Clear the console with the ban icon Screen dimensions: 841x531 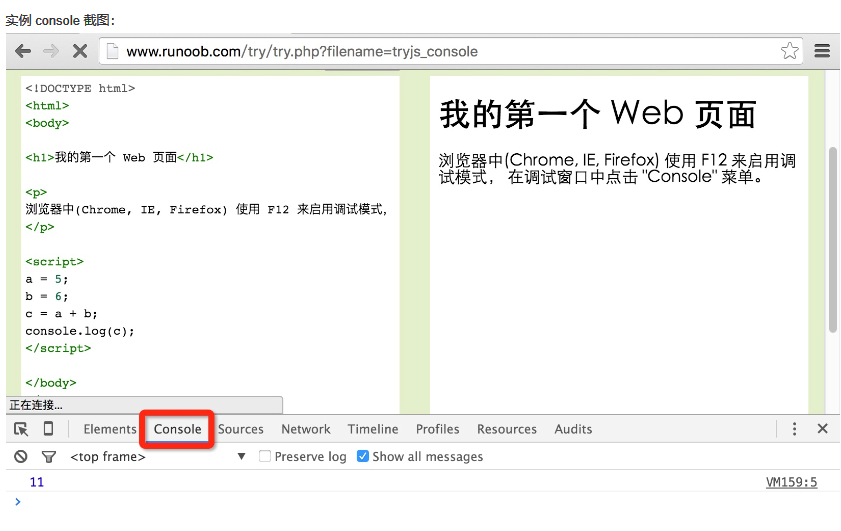[20, 456]
